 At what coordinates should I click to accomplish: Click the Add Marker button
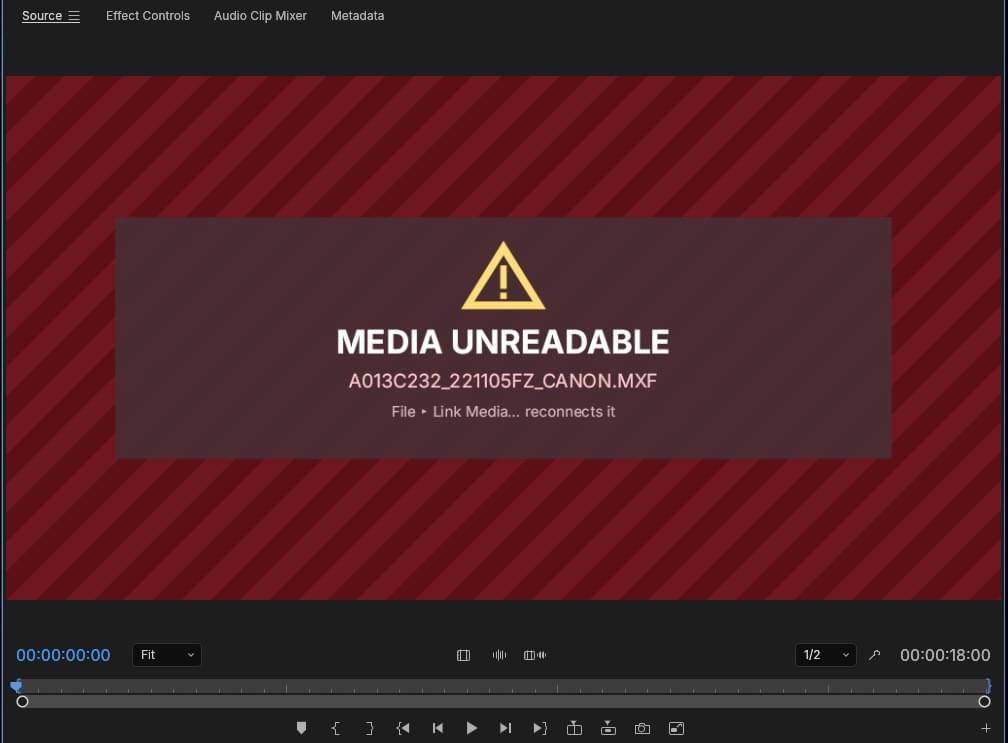[301, 728]
